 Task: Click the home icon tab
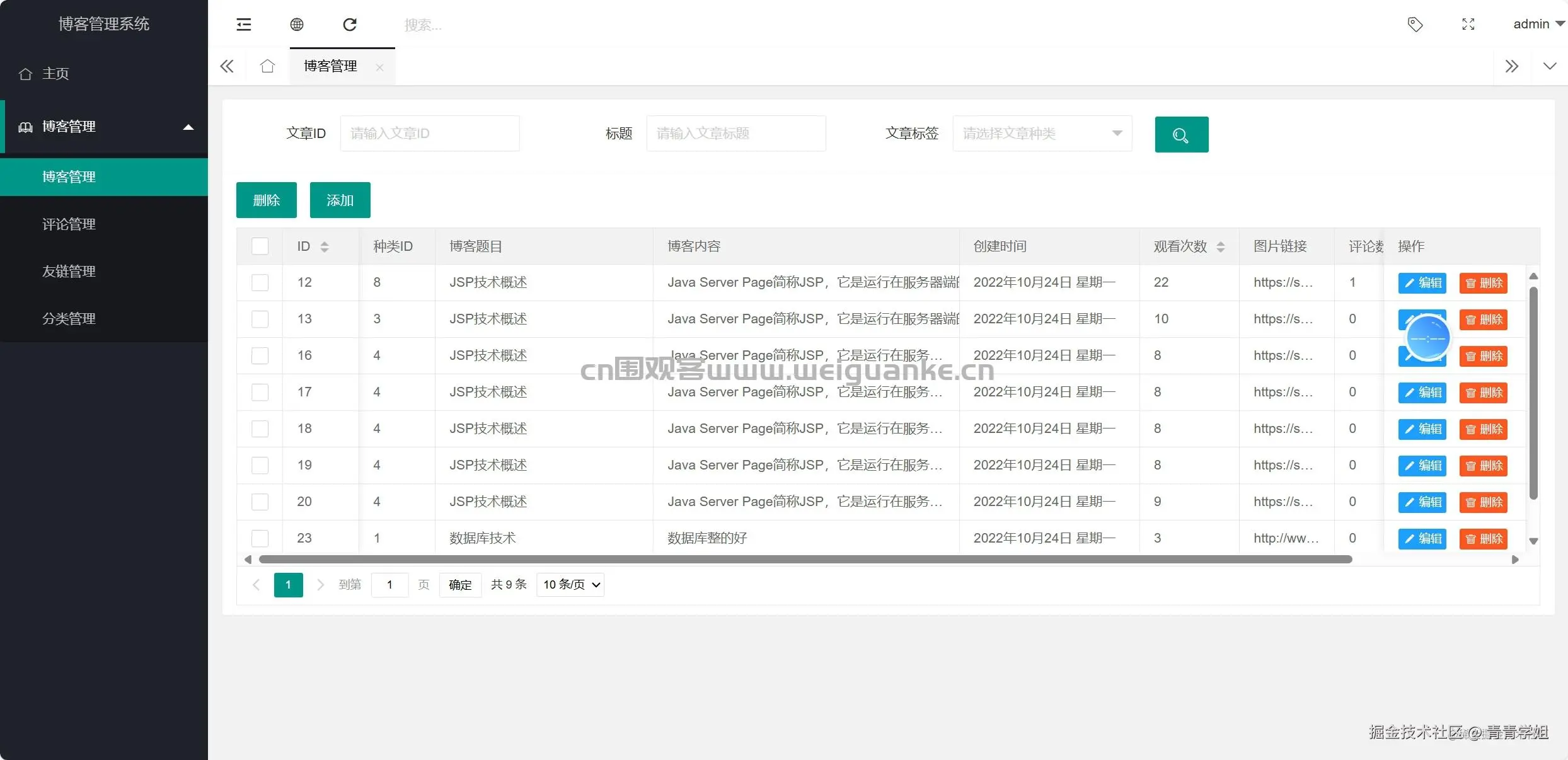267,66
